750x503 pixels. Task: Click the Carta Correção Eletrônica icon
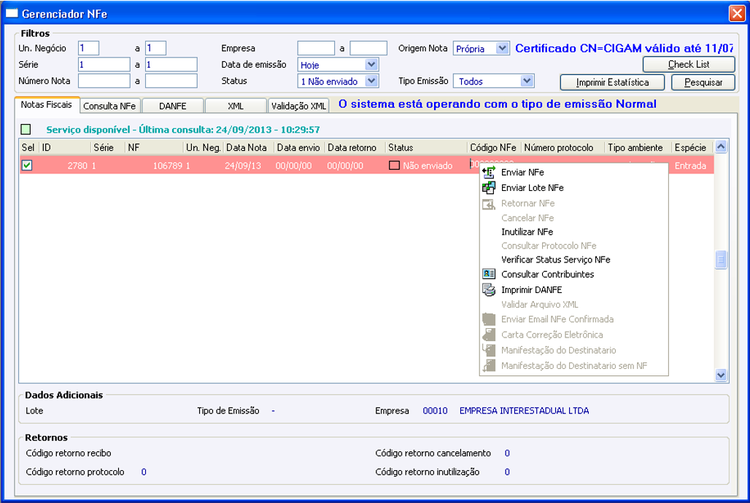click(x=488, y=334)
